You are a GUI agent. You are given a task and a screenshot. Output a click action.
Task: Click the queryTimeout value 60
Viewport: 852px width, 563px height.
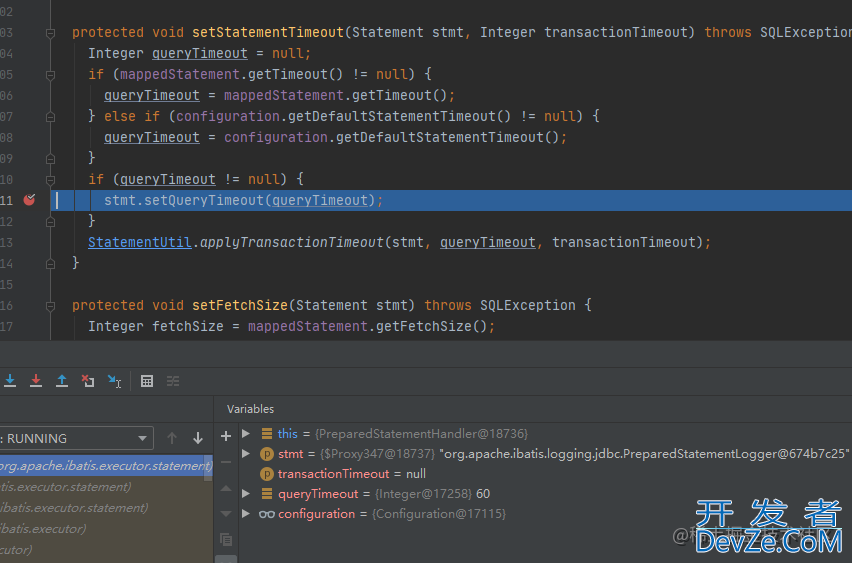point(483,493)
